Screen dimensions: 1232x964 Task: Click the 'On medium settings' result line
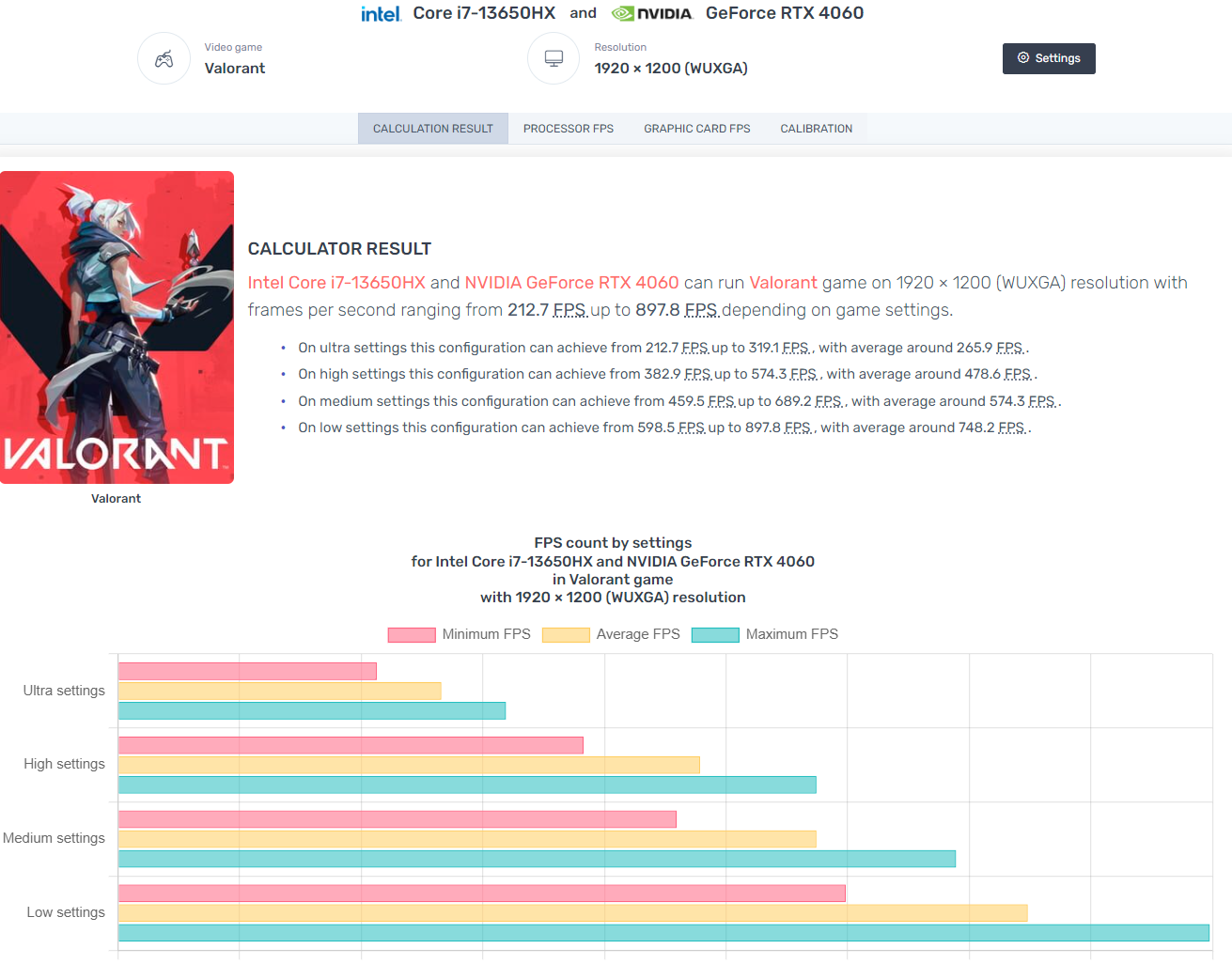(x=680, y=401)
